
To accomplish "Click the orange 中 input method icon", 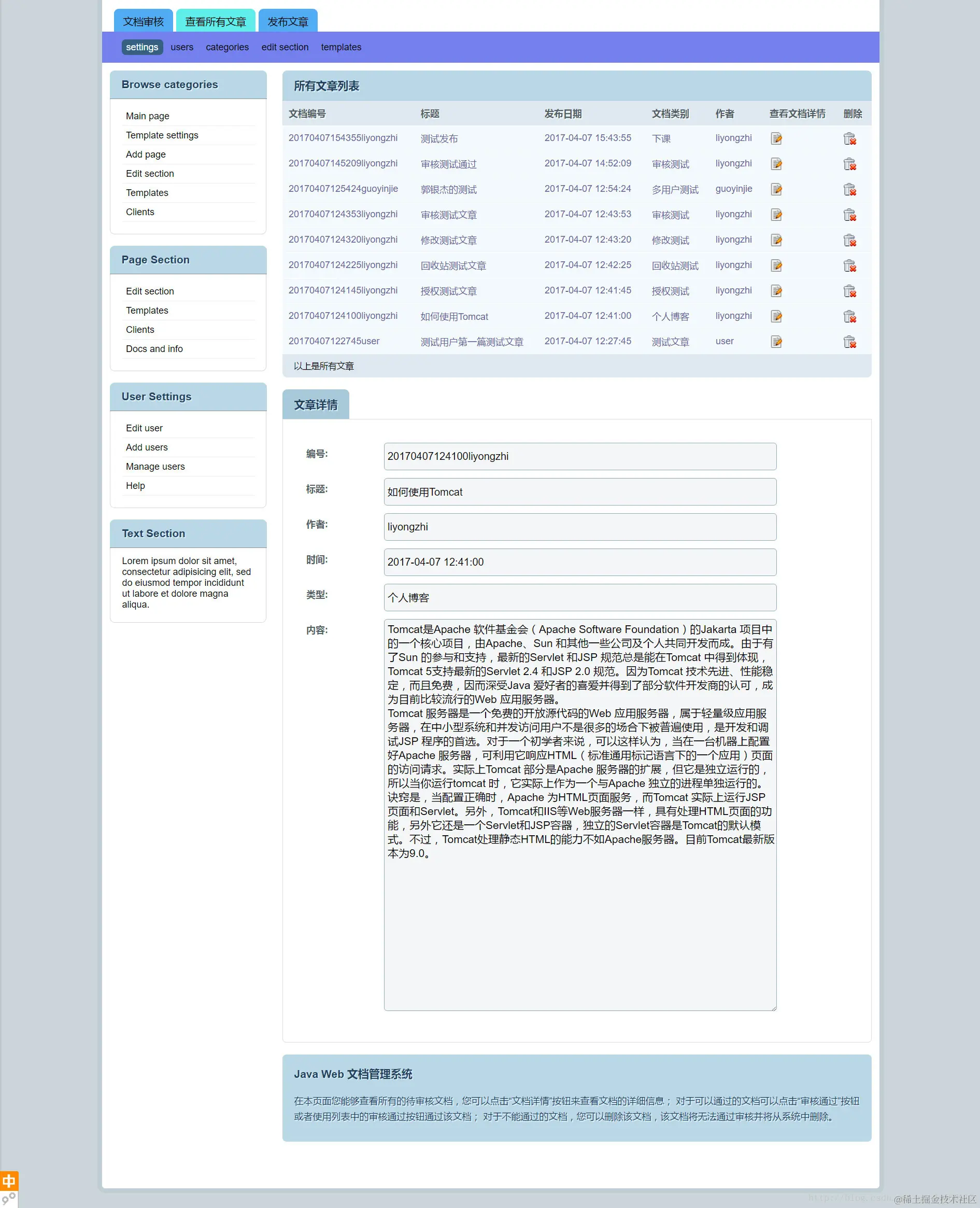I will point(9,1181).
